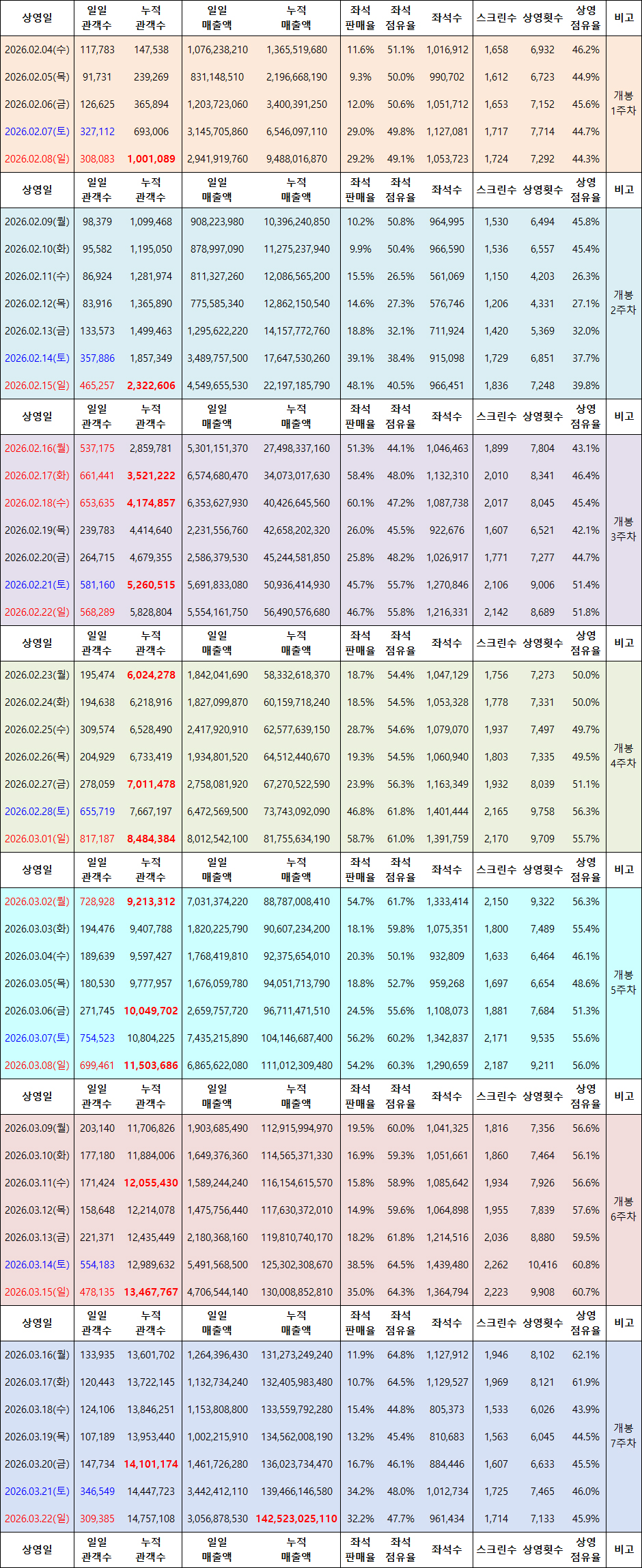Click the seat count cell 1,439,480

pyautogui.click(x=447, y=1265)
